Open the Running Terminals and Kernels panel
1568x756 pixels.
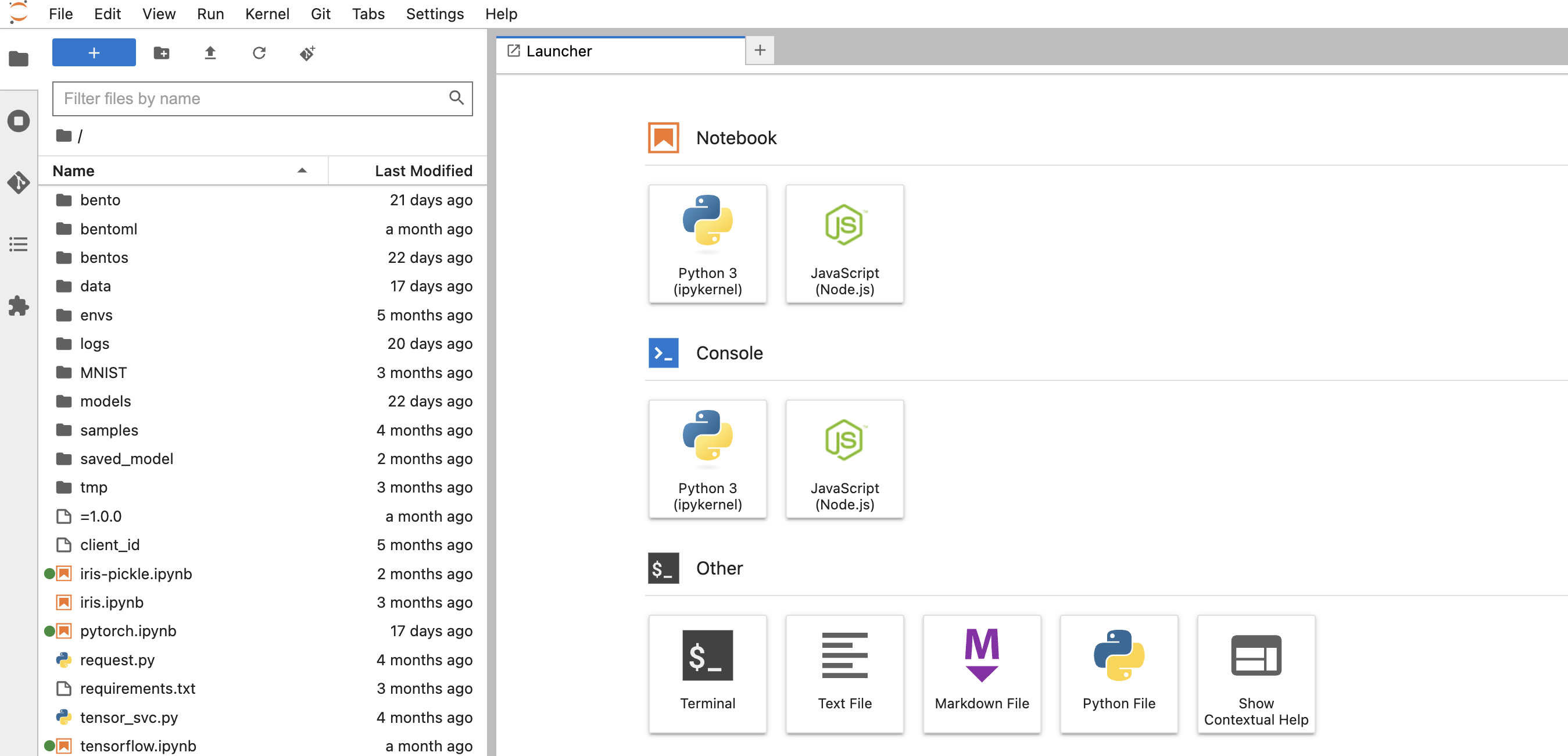(18, 120)
